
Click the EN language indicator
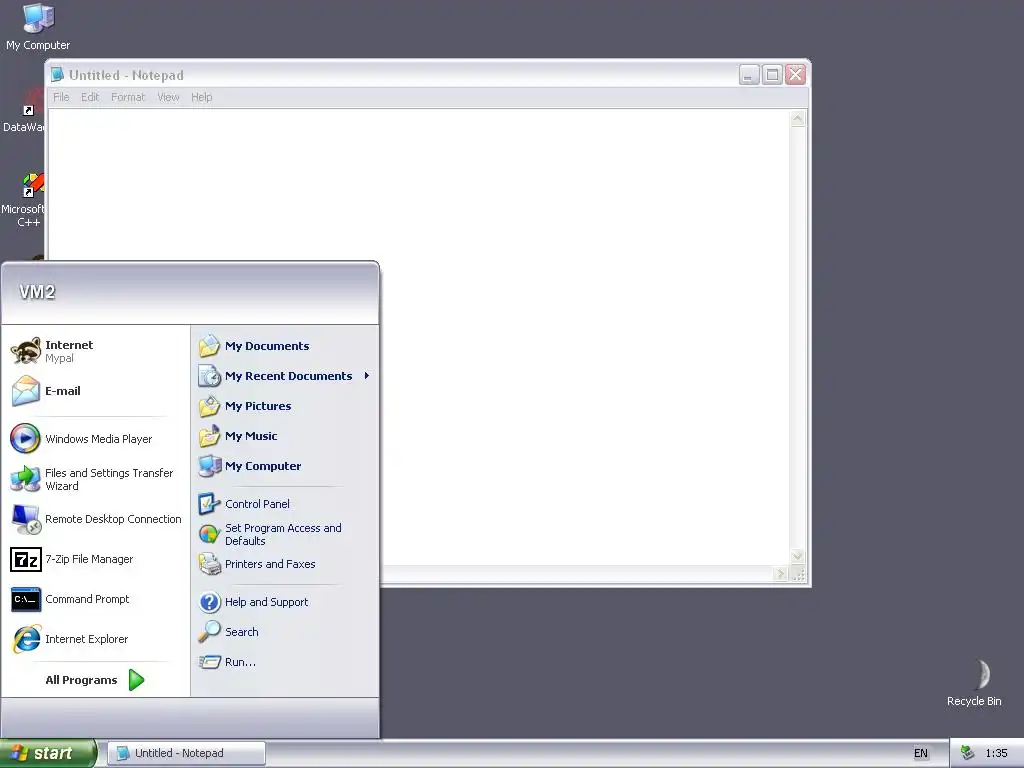[x=921, y=753]
